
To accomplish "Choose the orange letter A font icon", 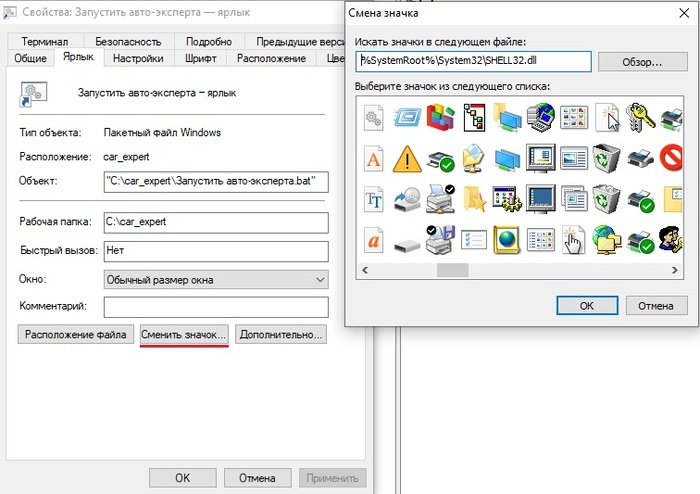I will point(374,158).
